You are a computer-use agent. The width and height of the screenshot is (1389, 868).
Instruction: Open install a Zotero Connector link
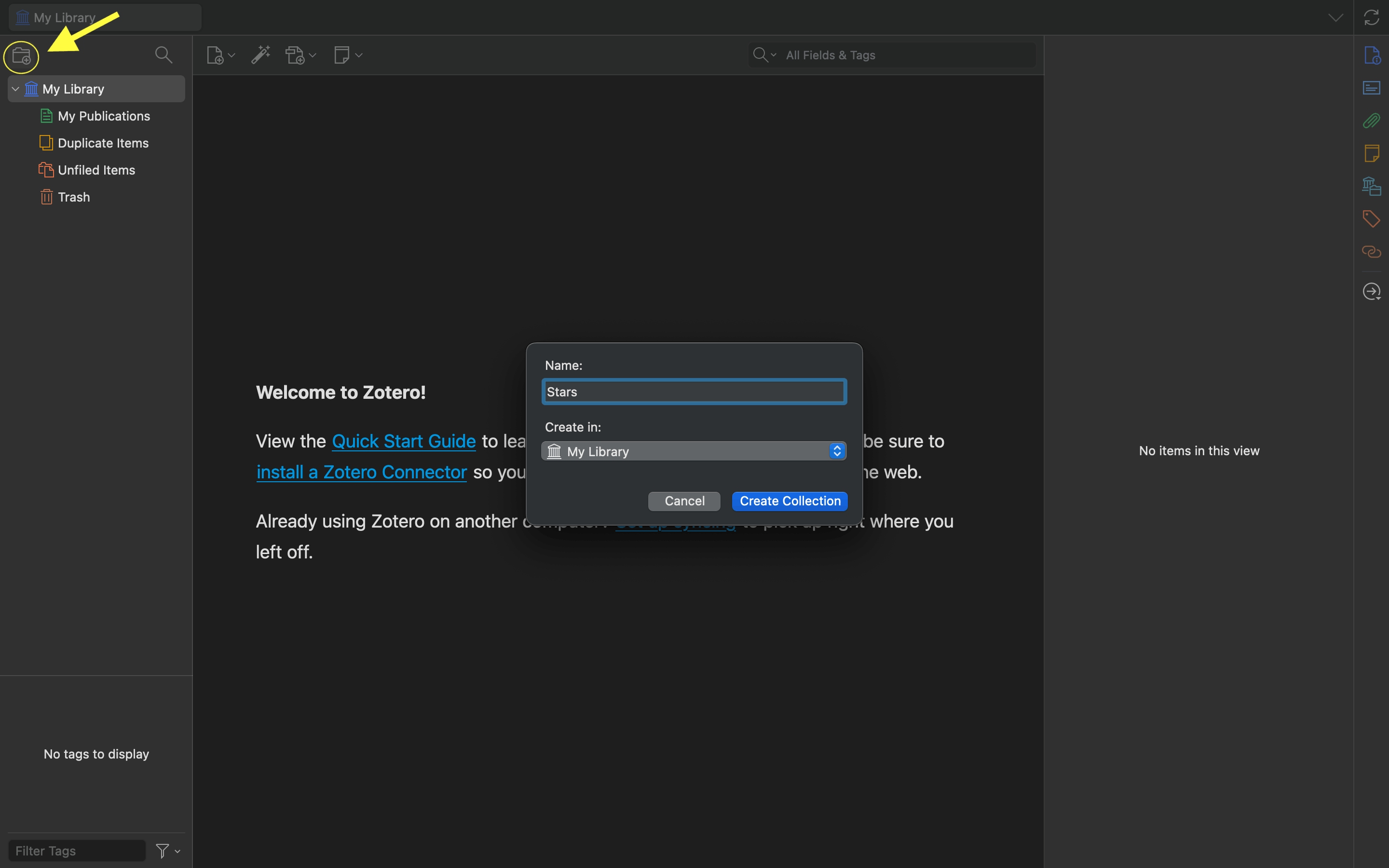362,472
